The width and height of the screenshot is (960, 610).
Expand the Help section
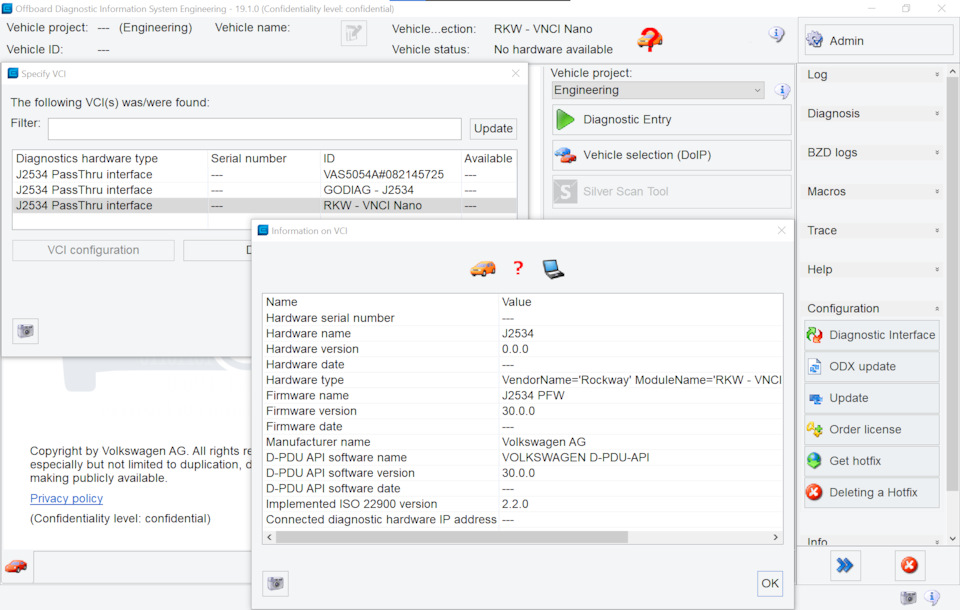pyautogui.click(x=872, y=269)
